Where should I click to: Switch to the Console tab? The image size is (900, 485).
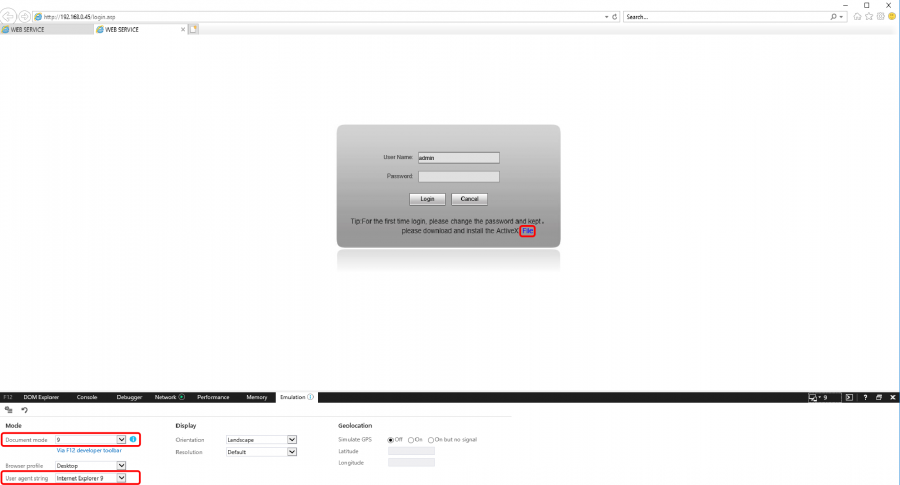pyautogui.click(x=87, y=397)
